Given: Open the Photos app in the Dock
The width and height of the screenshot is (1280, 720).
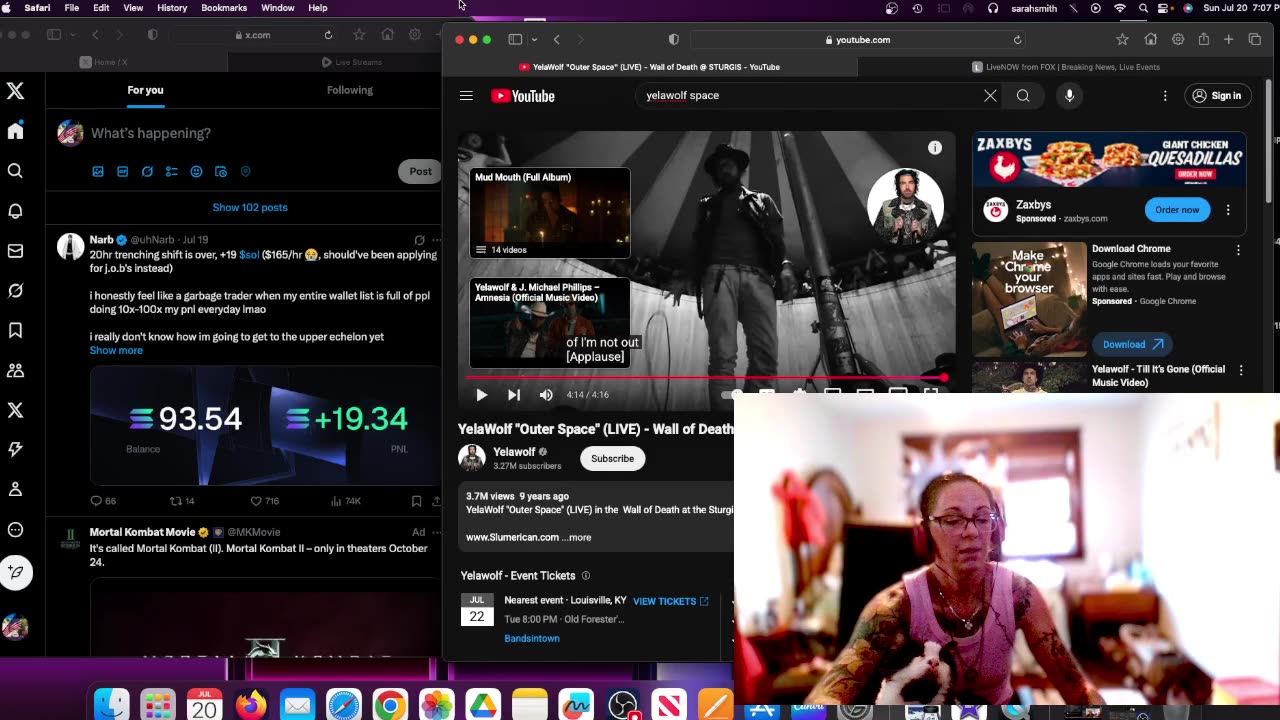Looking at the screenshot, I should coord(436,705).
